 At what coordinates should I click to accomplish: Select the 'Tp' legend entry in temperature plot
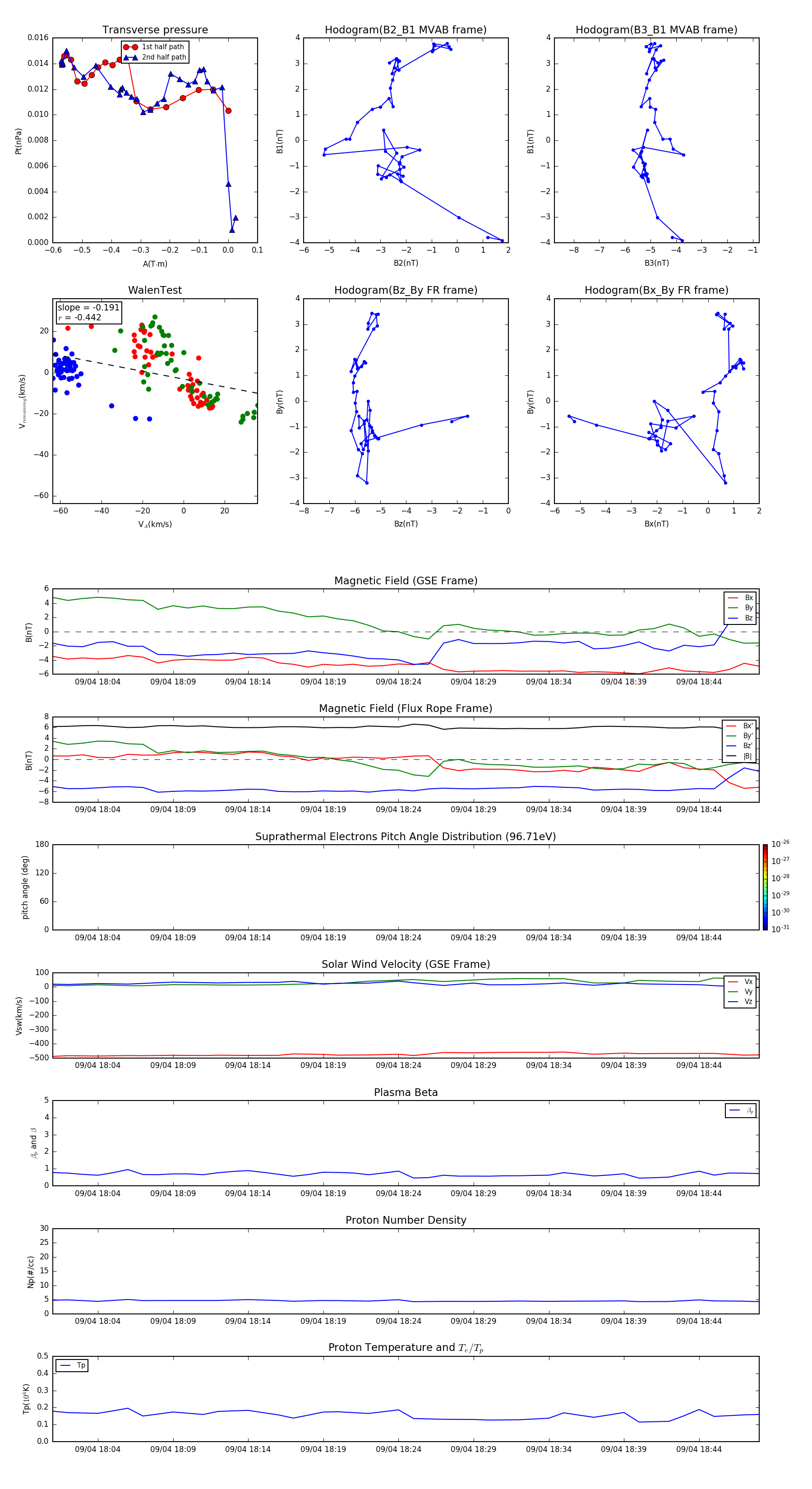73,1366
